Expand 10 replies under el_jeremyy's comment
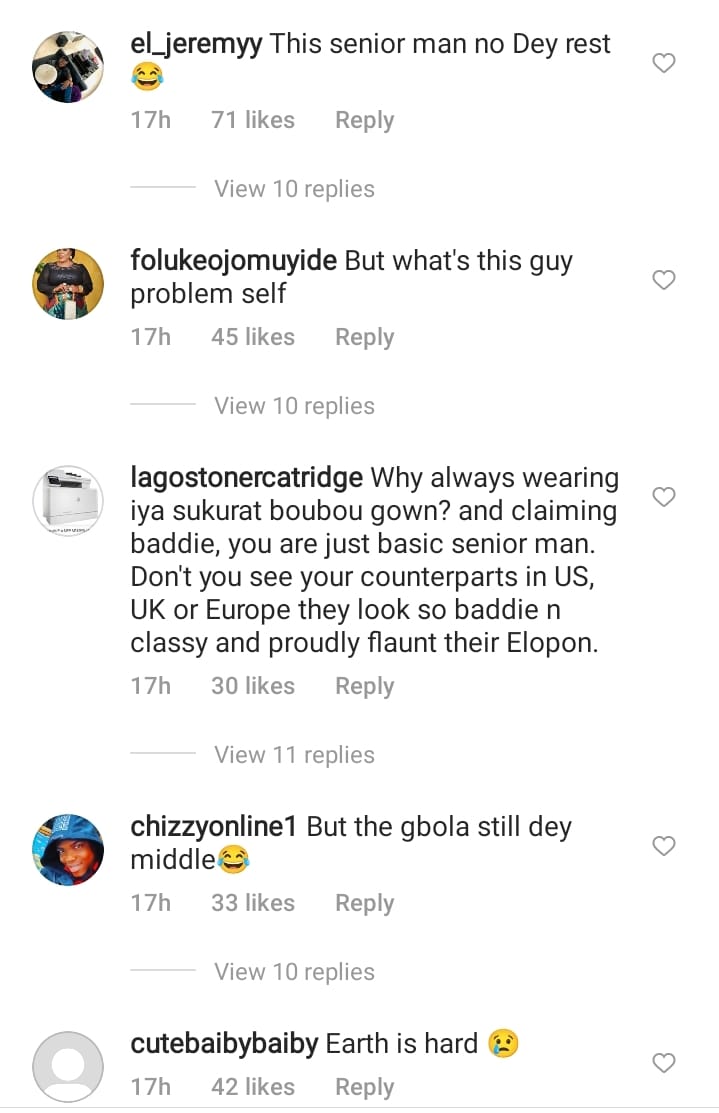Image resolution: width=719 pixels, height=1113 pixels. [294, 189]
